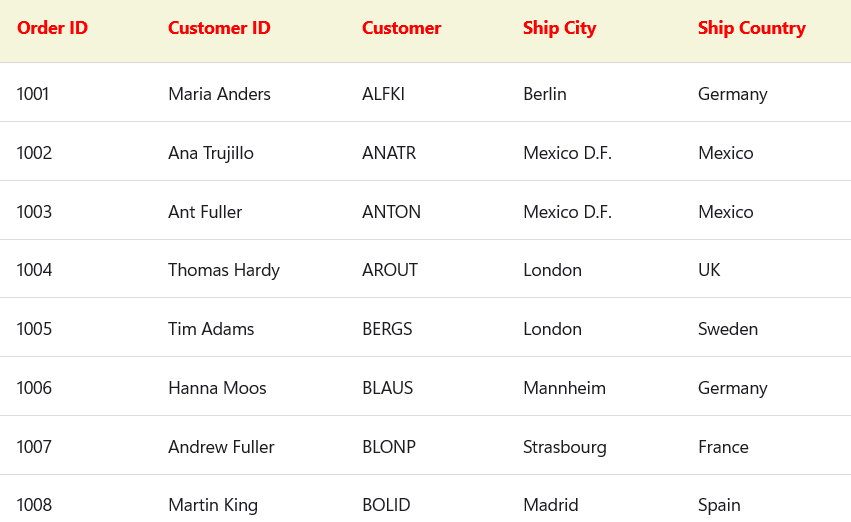The image size is (851, 522).
Task: Click the Madrid ship city cell
Action: (550, 505)
